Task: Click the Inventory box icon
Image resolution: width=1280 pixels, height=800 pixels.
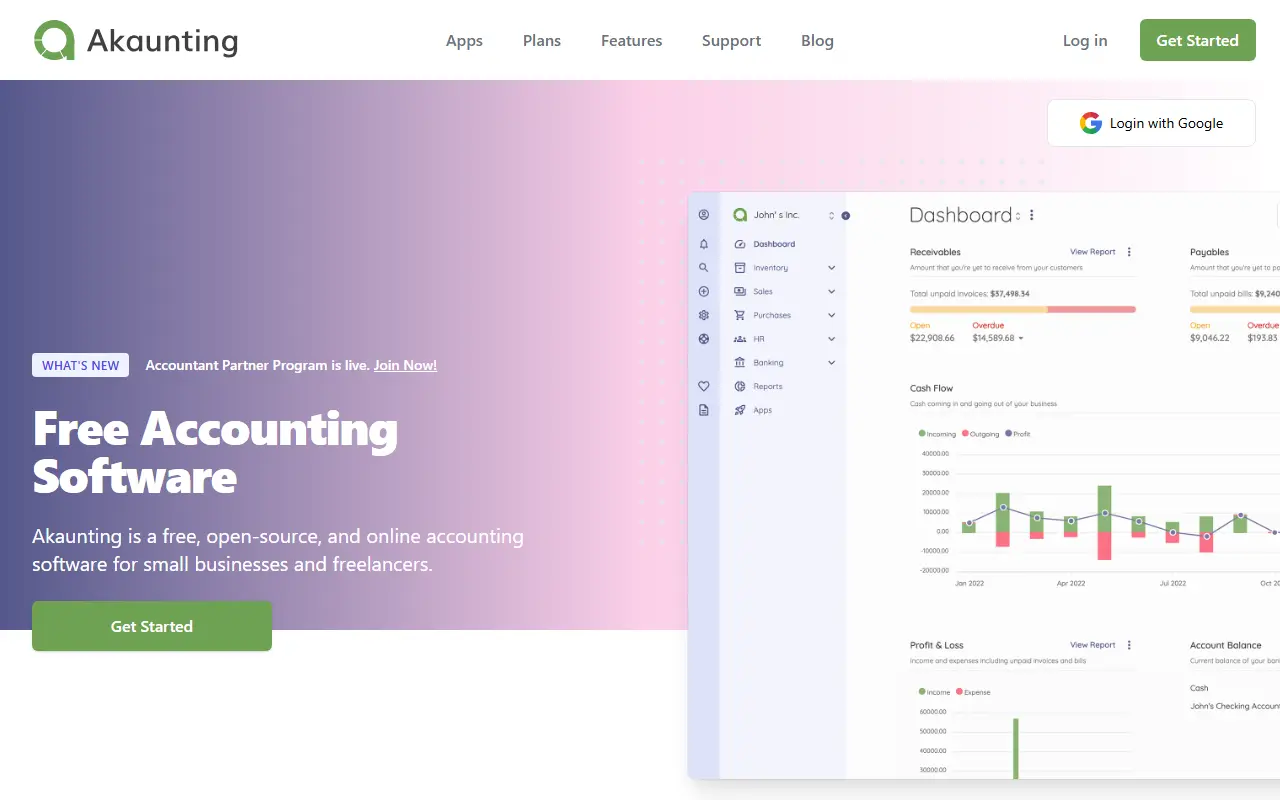Action: (x=740, y=268)
